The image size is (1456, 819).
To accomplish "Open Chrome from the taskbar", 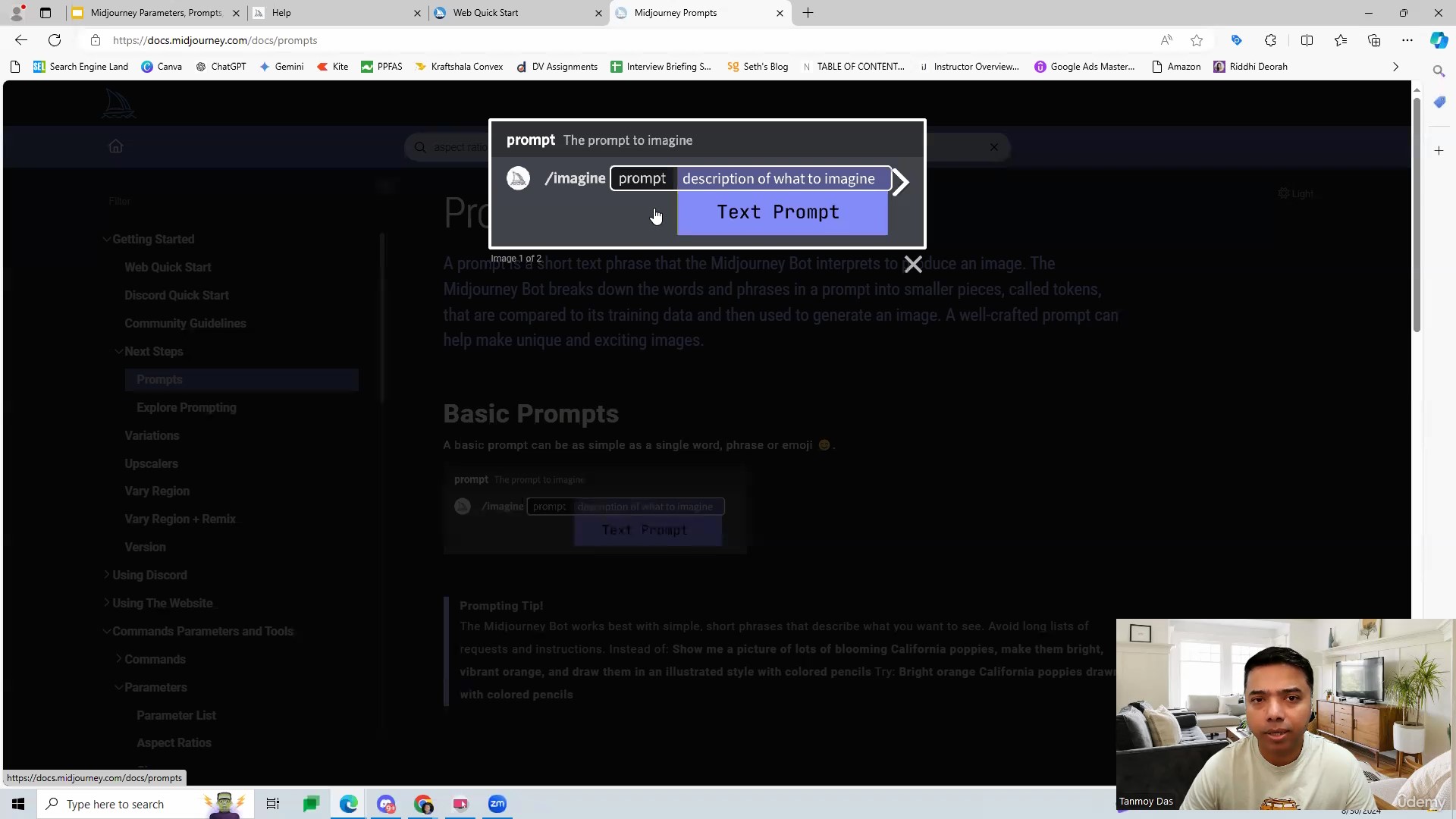I will pos(423,804).
